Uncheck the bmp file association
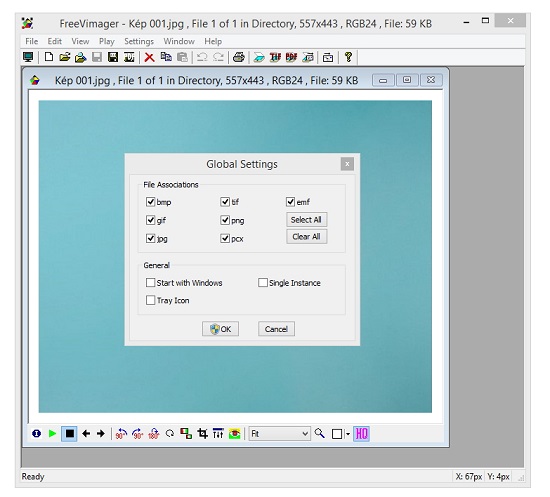This screenshot has height=497, width=550. [150, 202]
